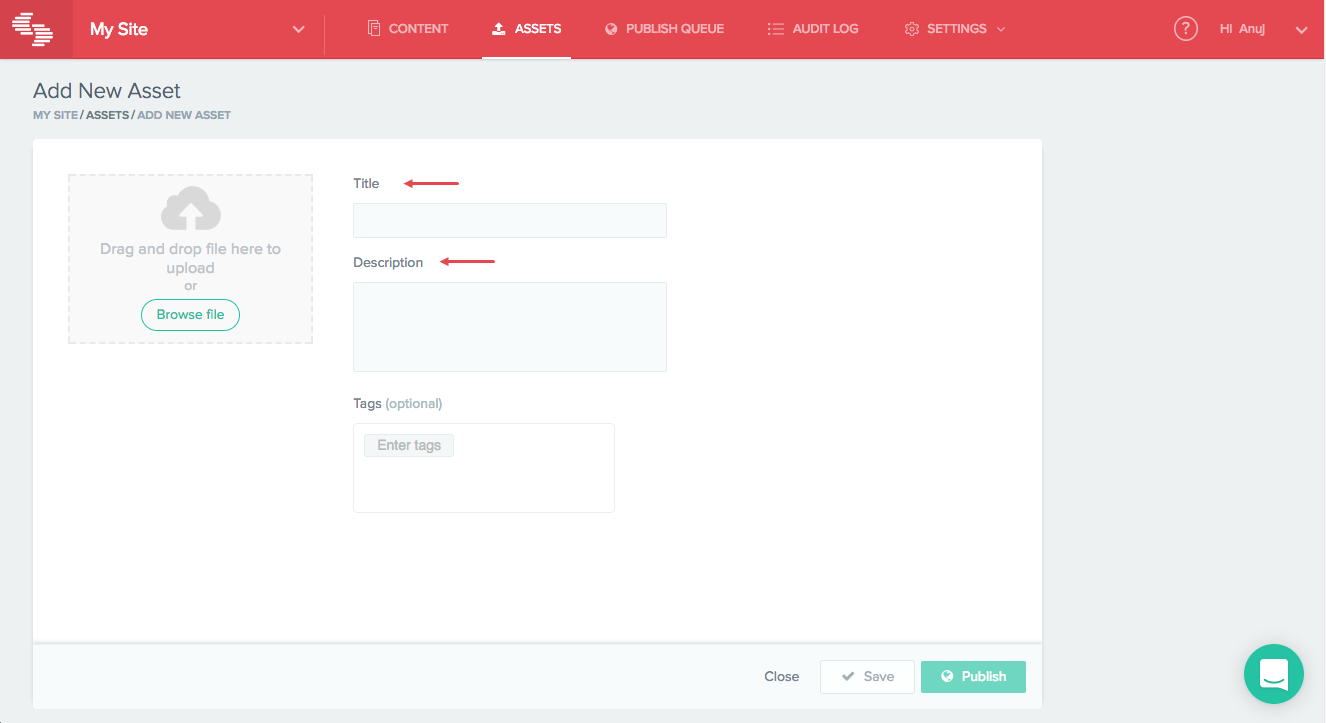Switch to the Assets tab
The width and height of the screenshot is (1326, 723).
[x=526, y=29]
